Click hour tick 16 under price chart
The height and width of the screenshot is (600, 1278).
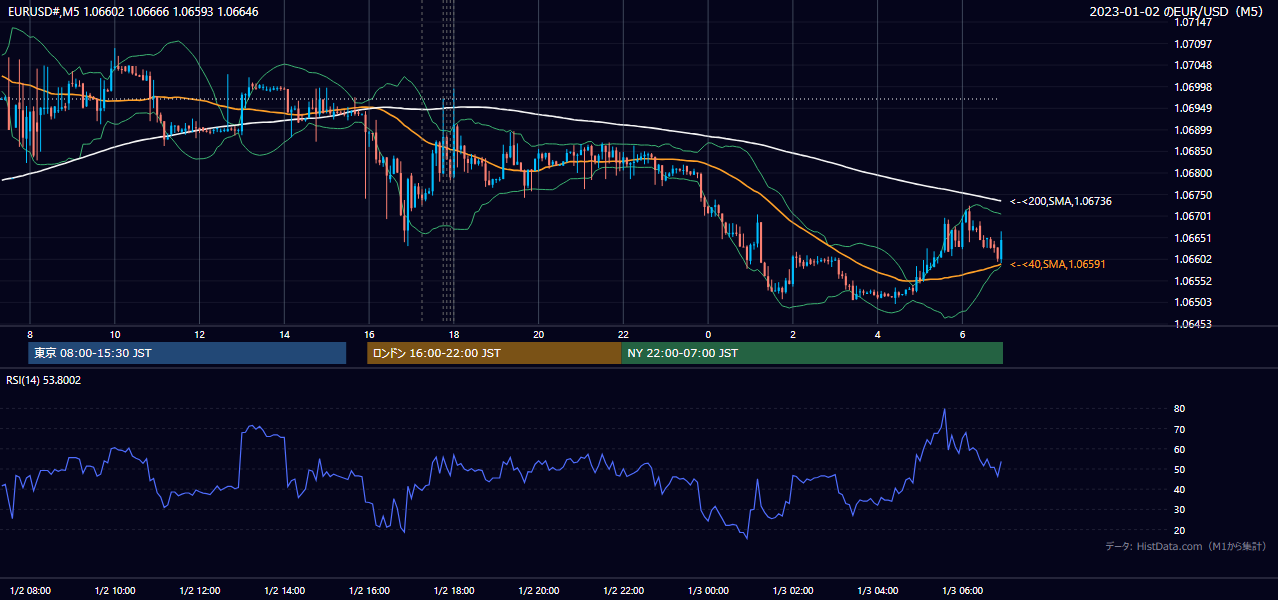point(369,334)
